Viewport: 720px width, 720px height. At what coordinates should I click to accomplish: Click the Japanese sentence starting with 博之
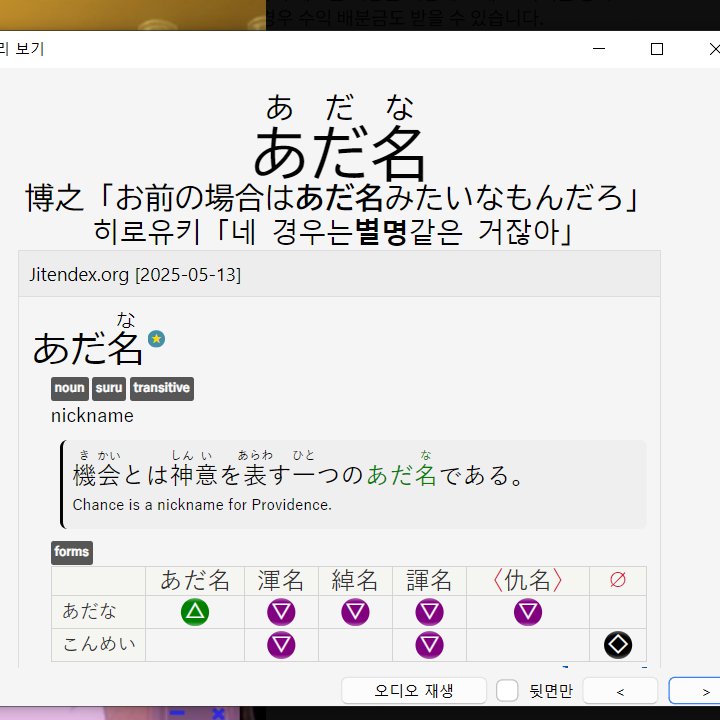tap(332, 198)
